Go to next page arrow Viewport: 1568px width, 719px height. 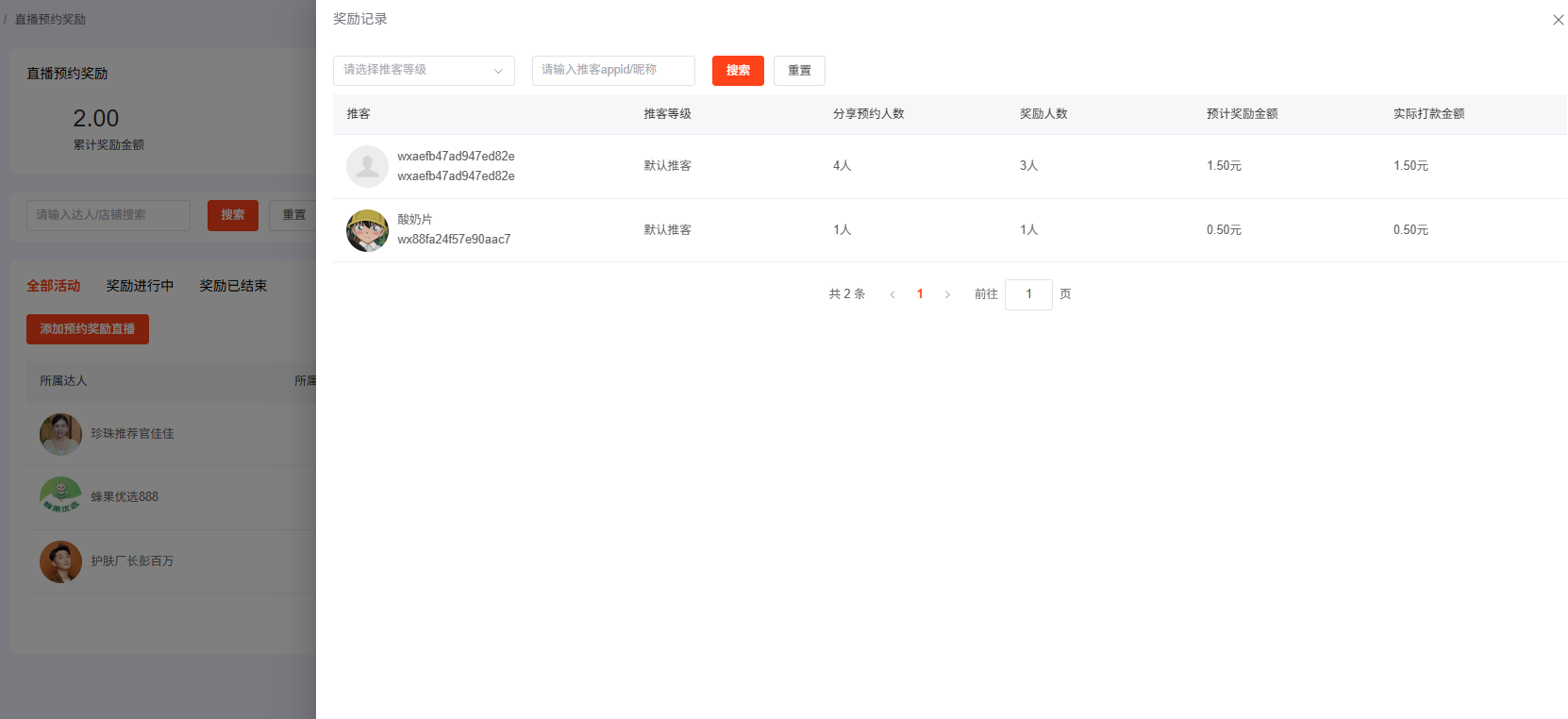pos(947,294)
